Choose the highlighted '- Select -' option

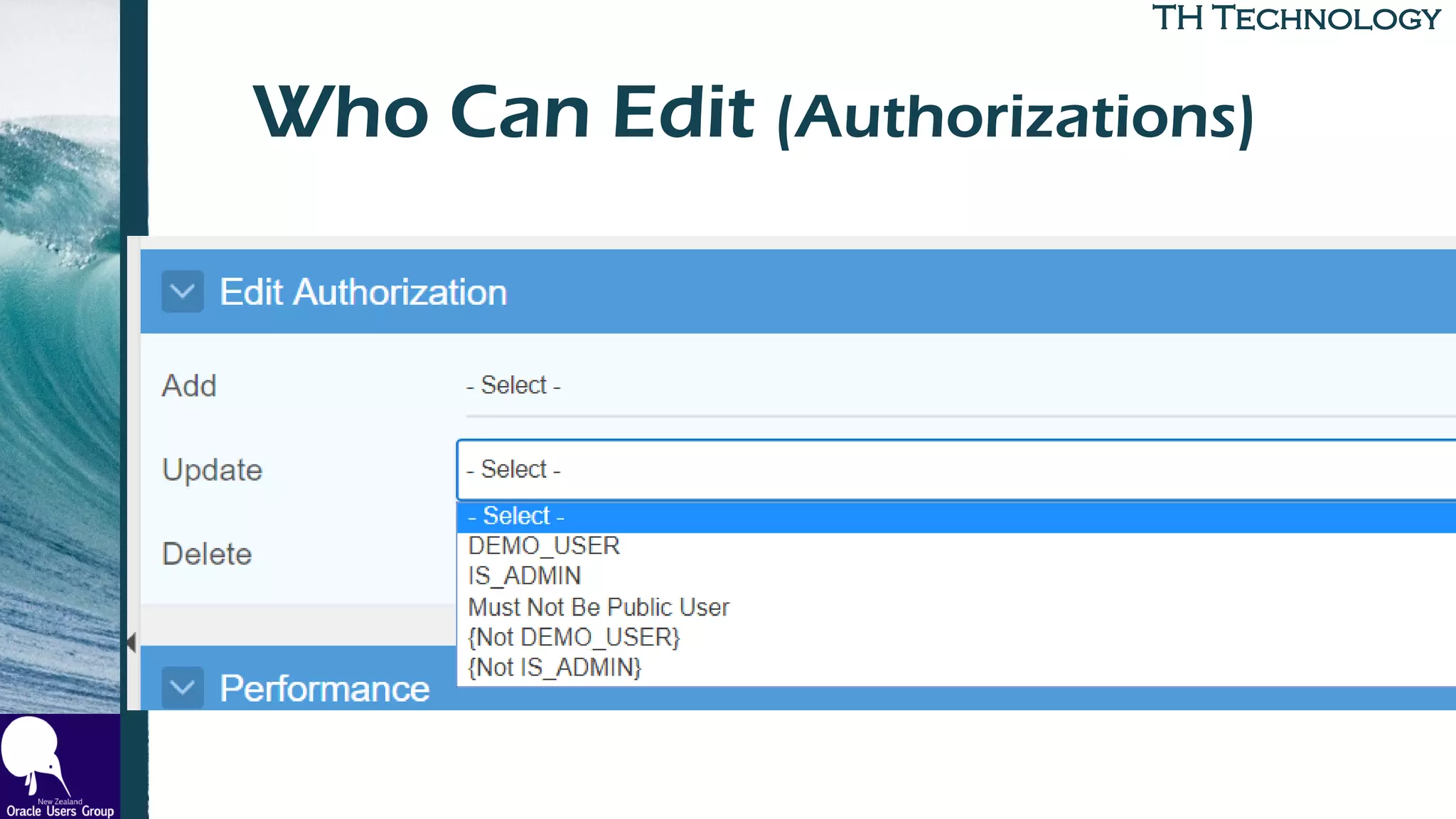(957, 516)
